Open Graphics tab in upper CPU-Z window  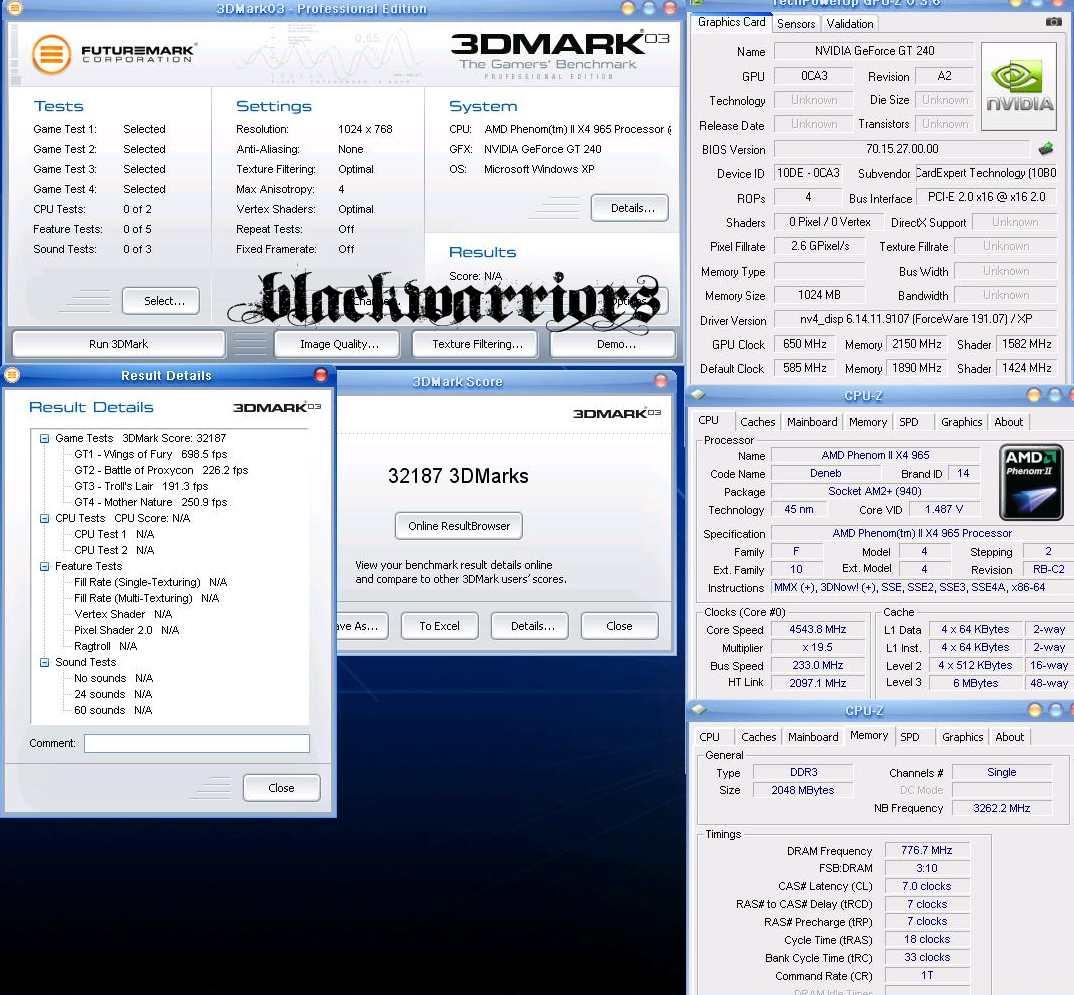tap(961, 422)
